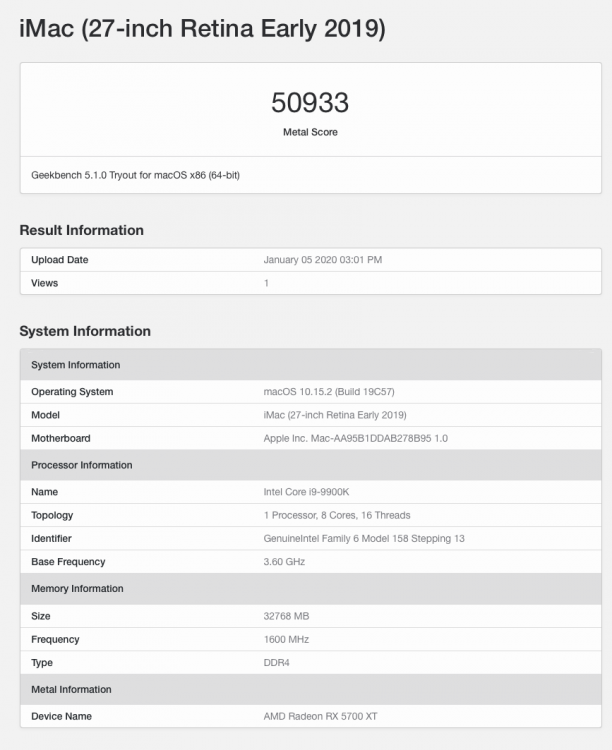This screenshot has width=612, height=750.
Task: Select the model value iMac (27-inch Retina Early 2019)
Action: 335,415
